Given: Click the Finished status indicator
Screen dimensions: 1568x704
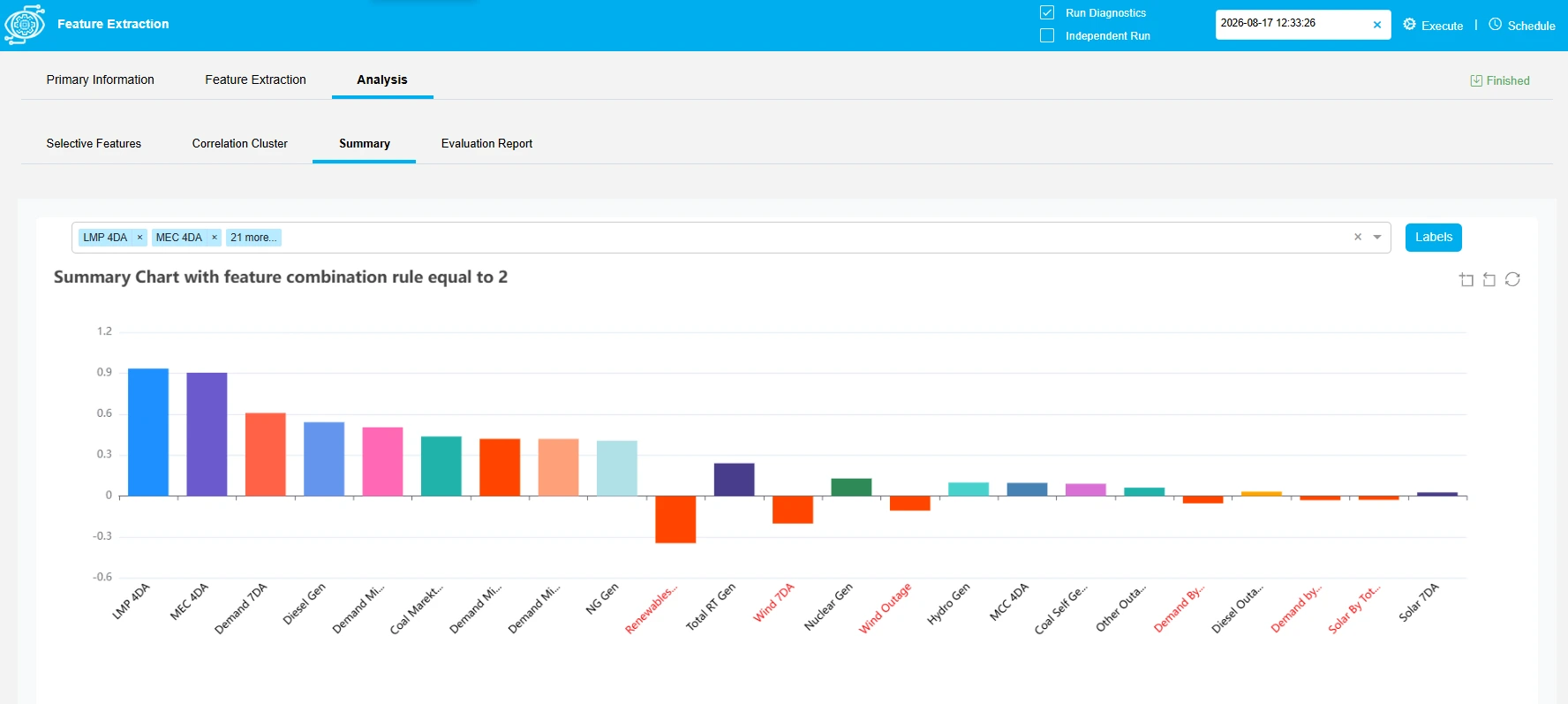Looking at the screenshot, I should point(1500,80).
